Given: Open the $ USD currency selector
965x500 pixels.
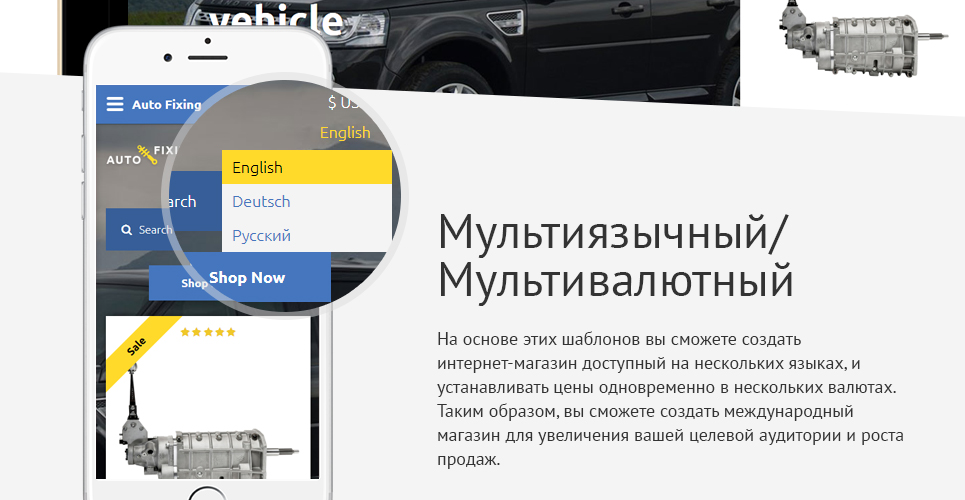Looking at the screenshot, I should pos(345,102).
